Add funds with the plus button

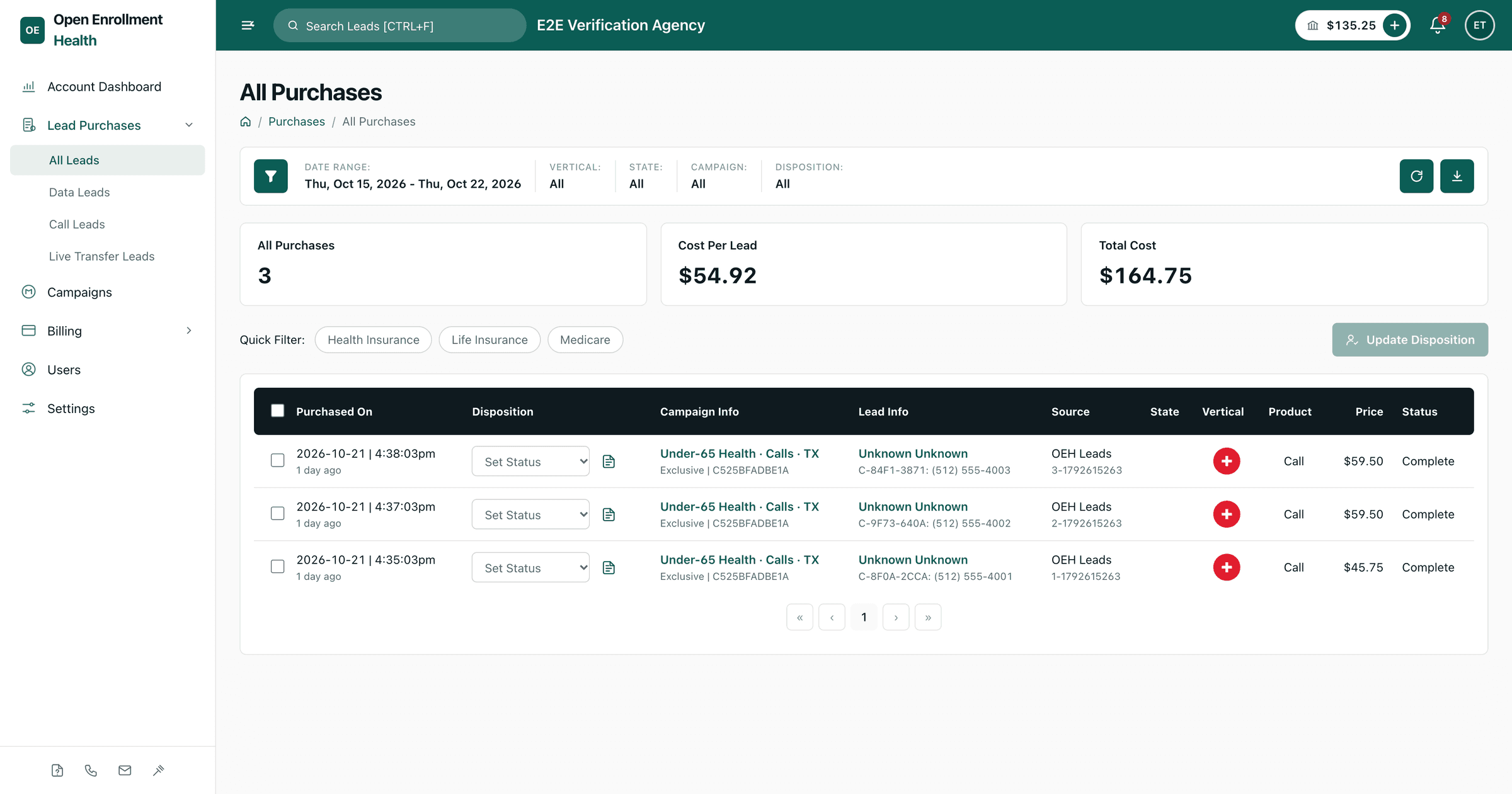[1395, 25]
